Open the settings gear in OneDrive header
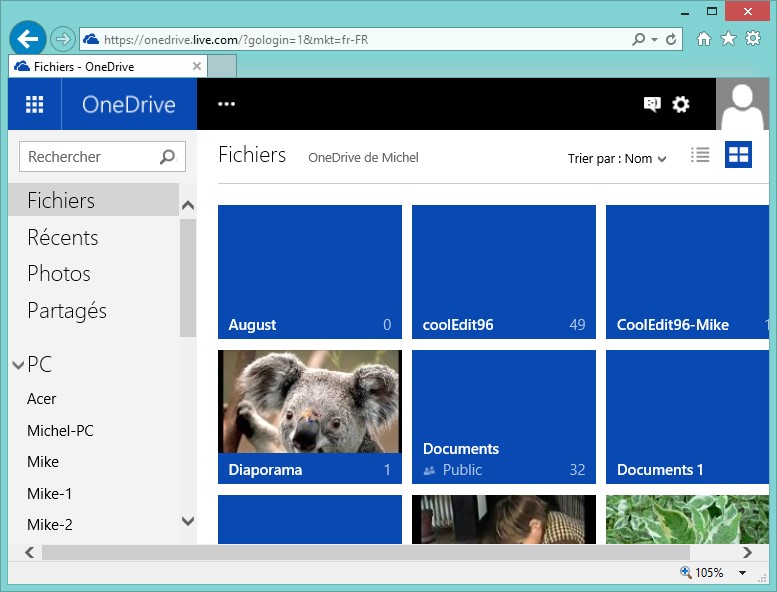 (x=681, y=104)
